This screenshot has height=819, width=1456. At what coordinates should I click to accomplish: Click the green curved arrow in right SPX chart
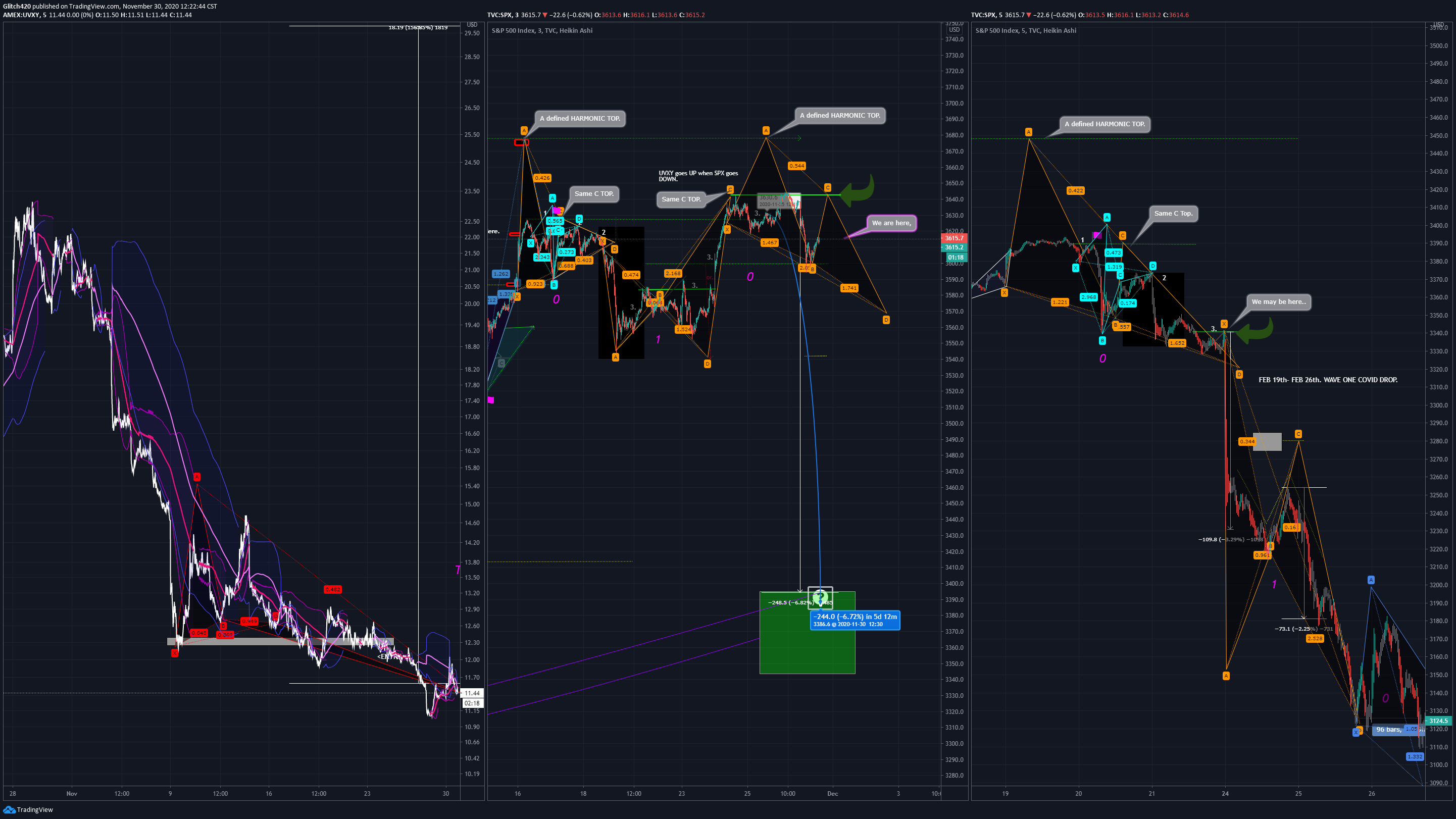coord(1255,330)
